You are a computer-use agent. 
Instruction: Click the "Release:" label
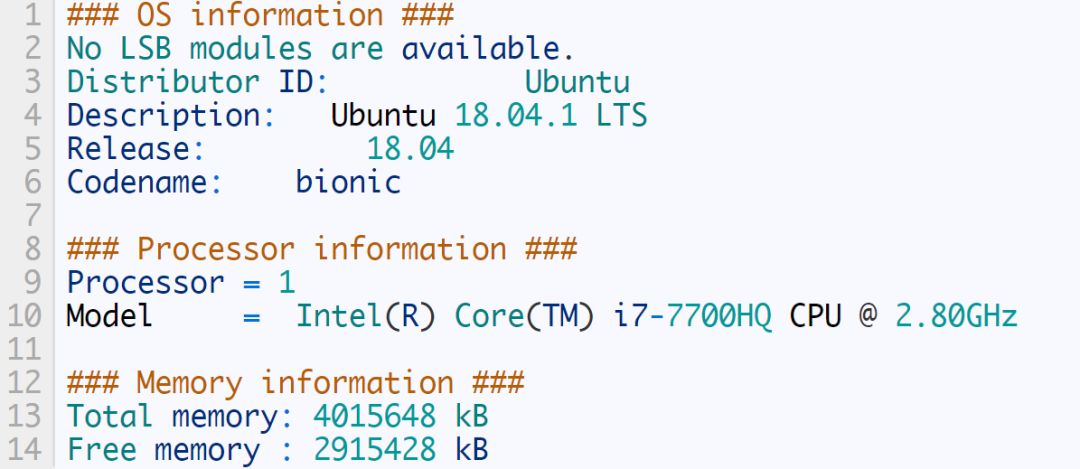(x=136, y=149)
